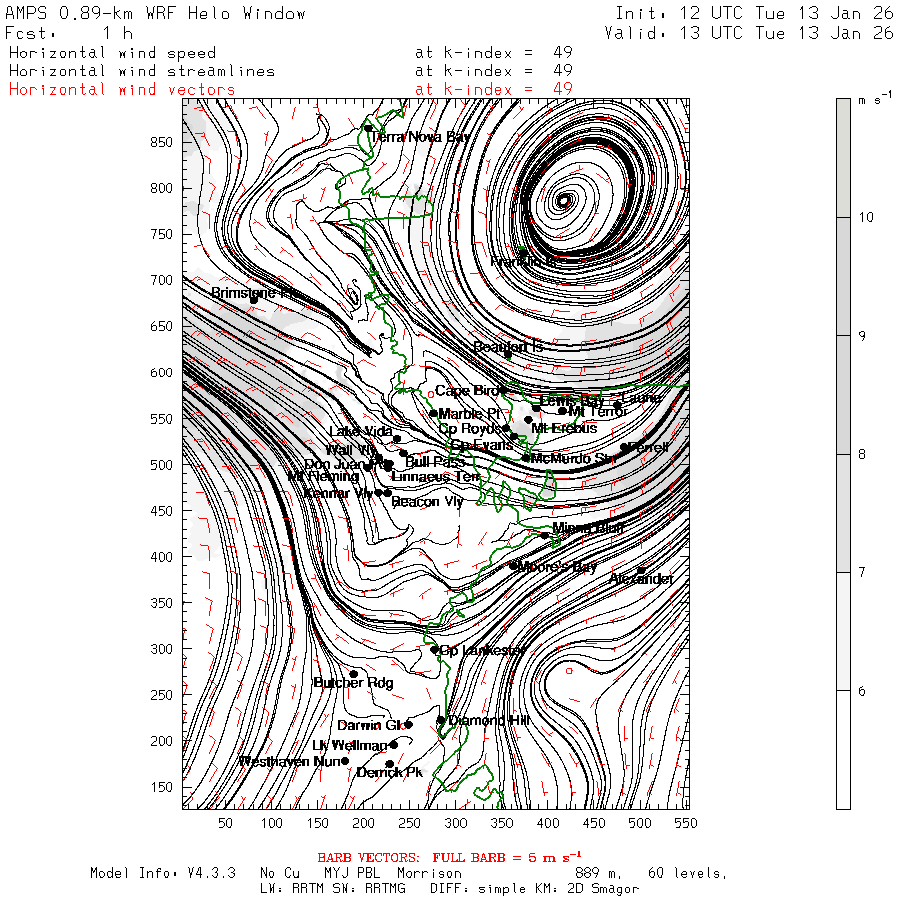
Task: Click the Init 12 UTC date text
Action: (754, 13)
